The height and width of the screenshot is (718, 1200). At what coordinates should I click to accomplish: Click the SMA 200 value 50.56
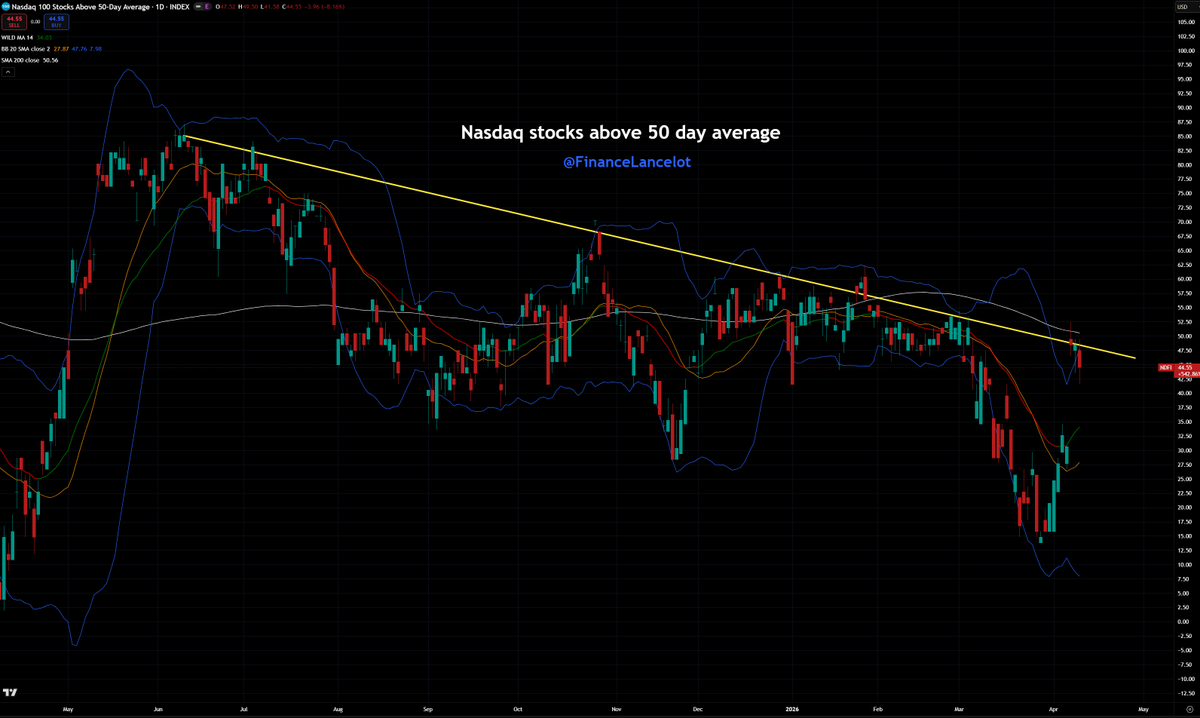click(52, 60)
